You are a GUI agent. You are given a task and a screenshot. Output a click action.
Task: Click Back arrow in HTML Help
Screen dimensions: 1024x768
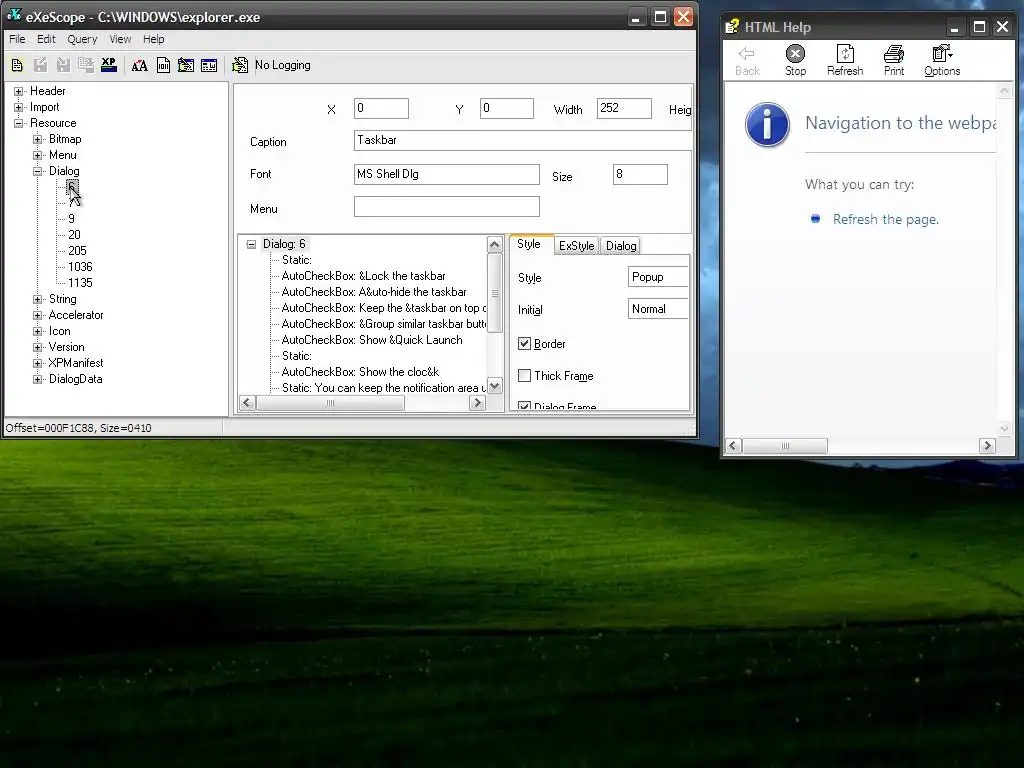pos(746,61)
